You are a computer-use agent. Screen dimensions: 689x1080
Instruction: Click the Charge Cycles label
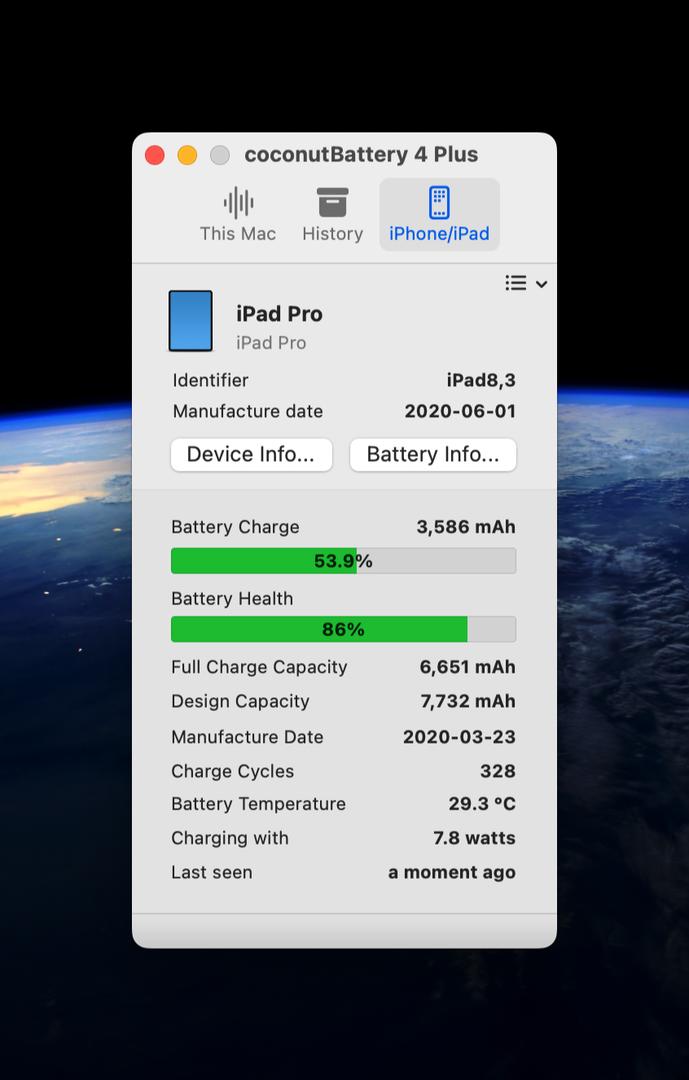pyautogui.click(x=232, y=771)
